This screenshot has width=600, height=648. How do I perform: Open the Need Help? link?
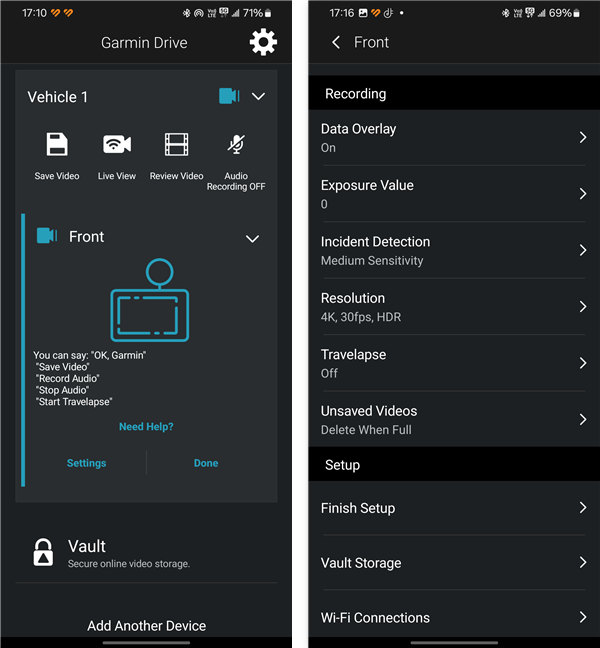tap(146, 426)
